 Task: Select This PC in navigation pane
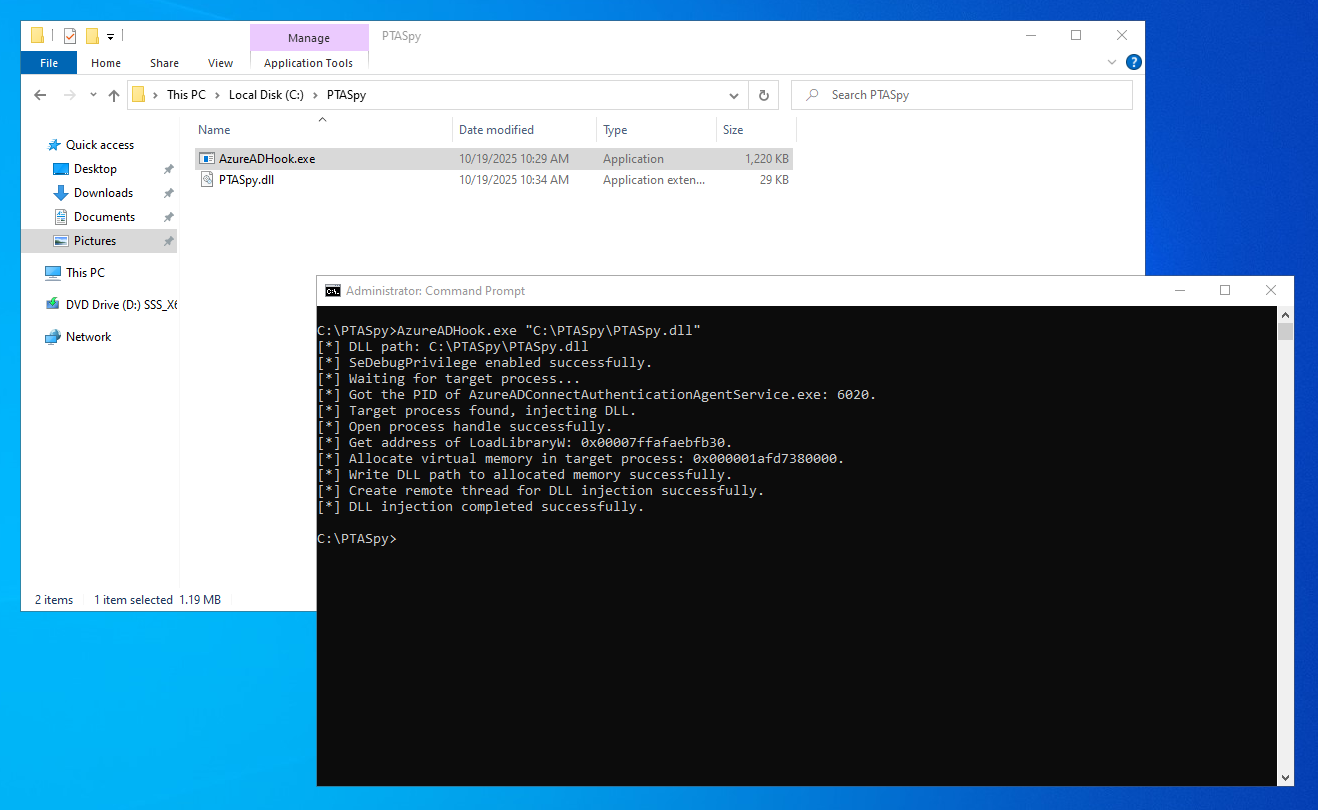coord(85,273)
